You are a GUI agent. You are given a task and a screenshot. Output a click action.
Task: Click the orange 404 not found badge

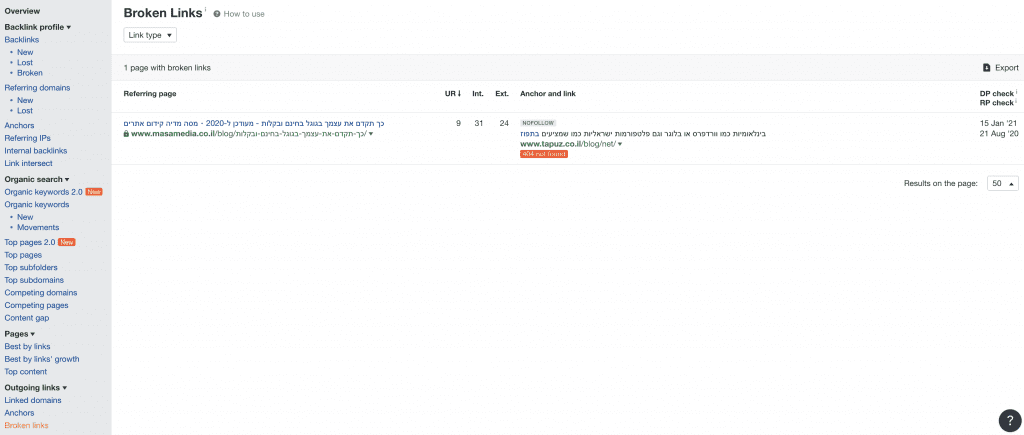pyautogui.click(x=543, y=154)
